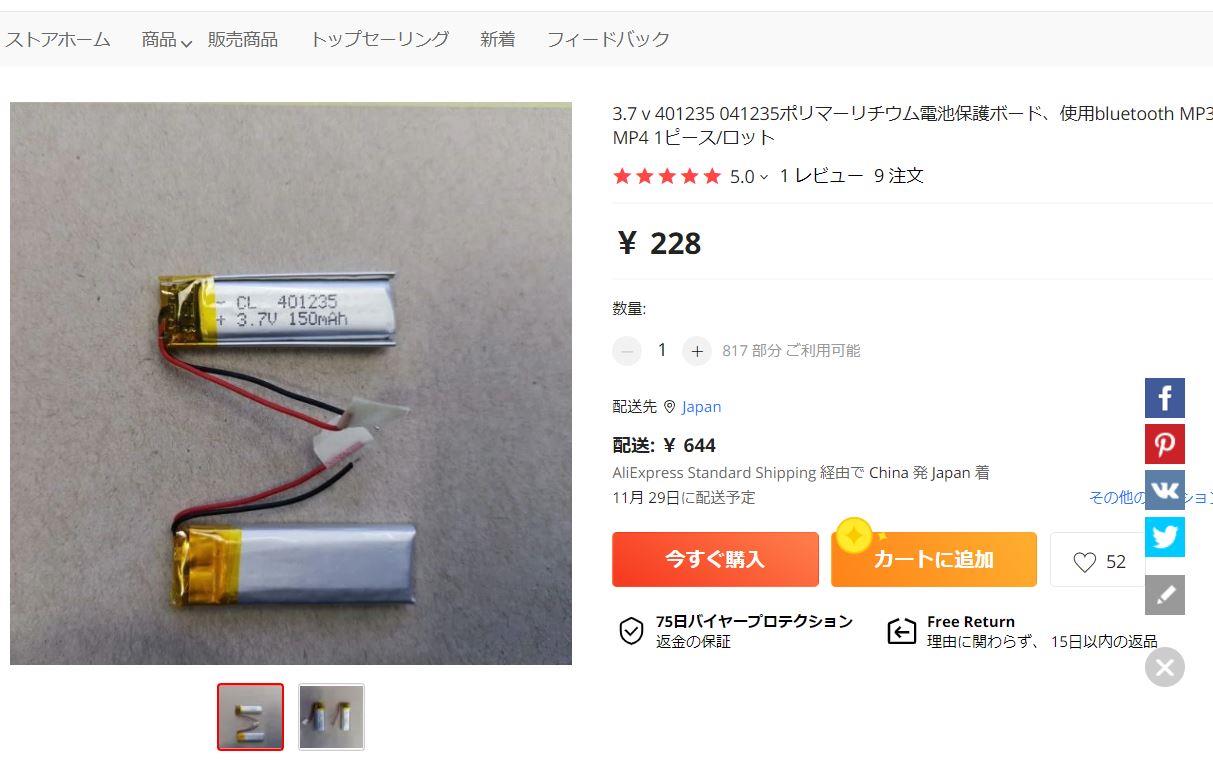This screenshot has width=1213, height=777.
Task: Share product on Facebook
Action: [1164, 398]
